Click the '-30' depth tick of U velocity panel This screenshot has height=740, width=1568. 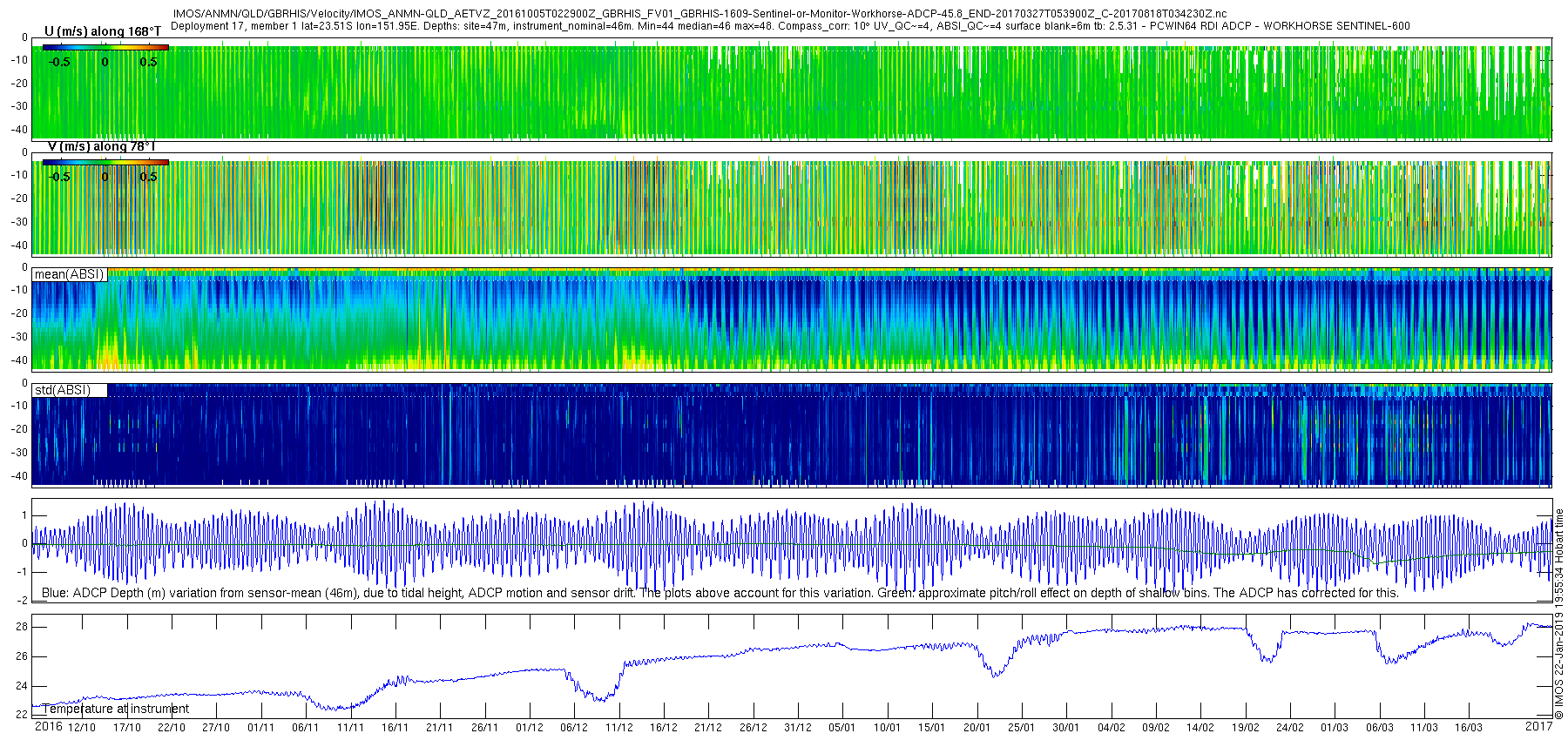(20, 107)
